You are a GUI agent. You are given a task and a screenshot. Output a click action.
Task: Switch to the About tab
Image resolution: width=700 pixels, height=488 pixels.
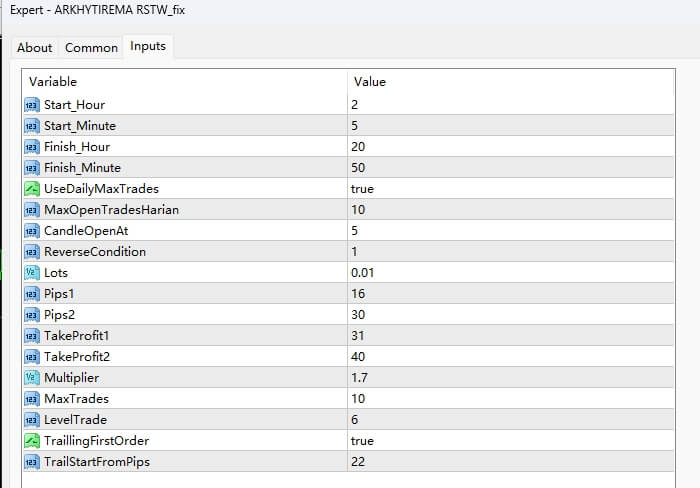(x=35, y=47)
